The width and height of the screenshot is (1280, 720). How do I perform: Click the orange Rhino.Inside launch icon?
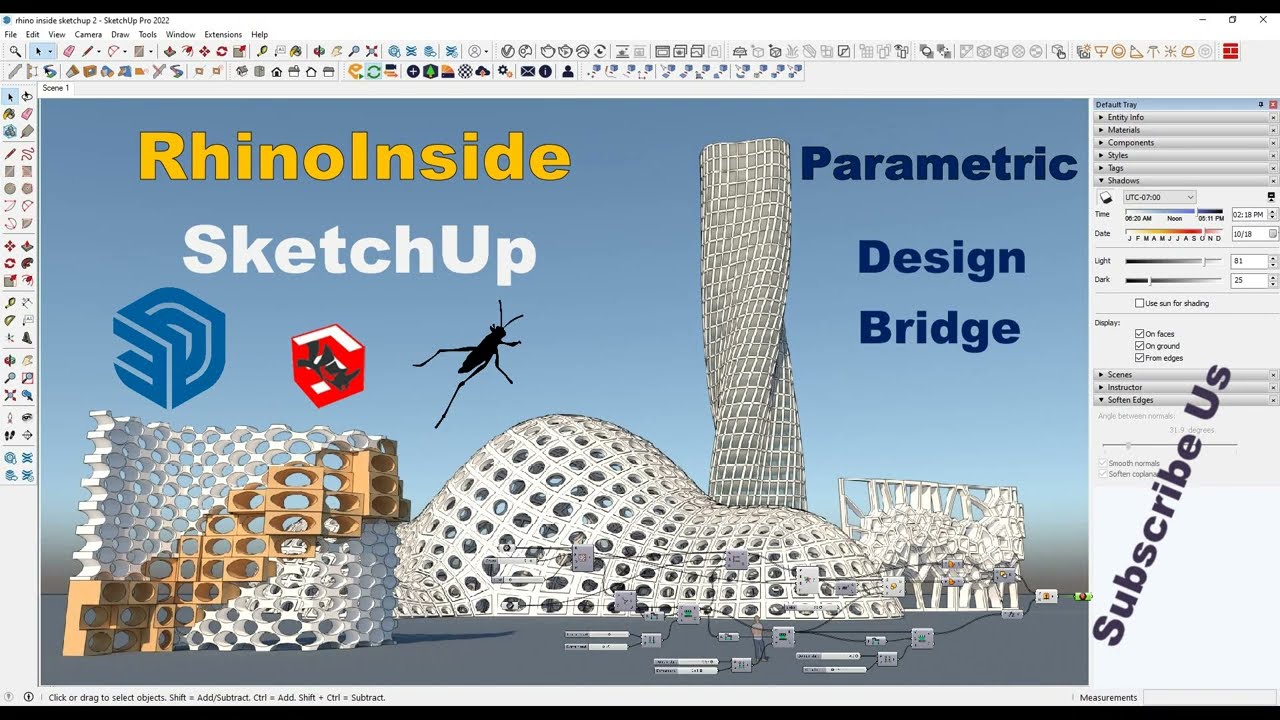coord(355,71)
